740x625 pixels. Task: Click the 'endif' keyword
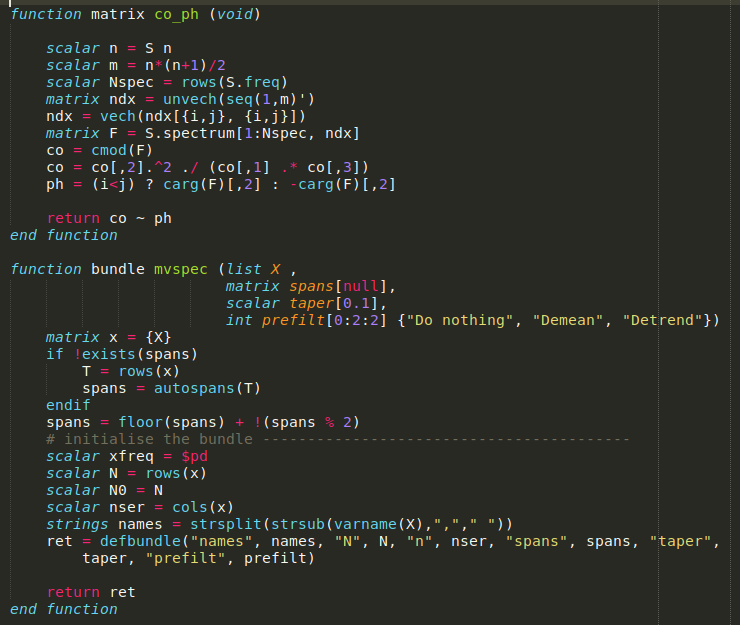(x=68, y=405)
